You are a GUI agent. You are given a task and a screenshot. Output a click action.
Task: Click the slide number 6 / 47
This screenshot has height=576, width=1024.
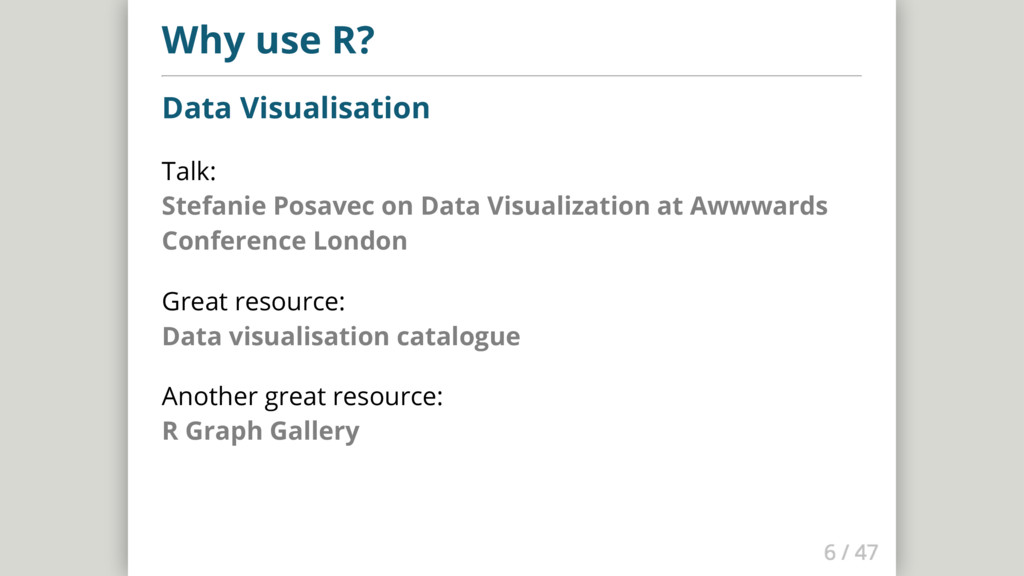851,552
